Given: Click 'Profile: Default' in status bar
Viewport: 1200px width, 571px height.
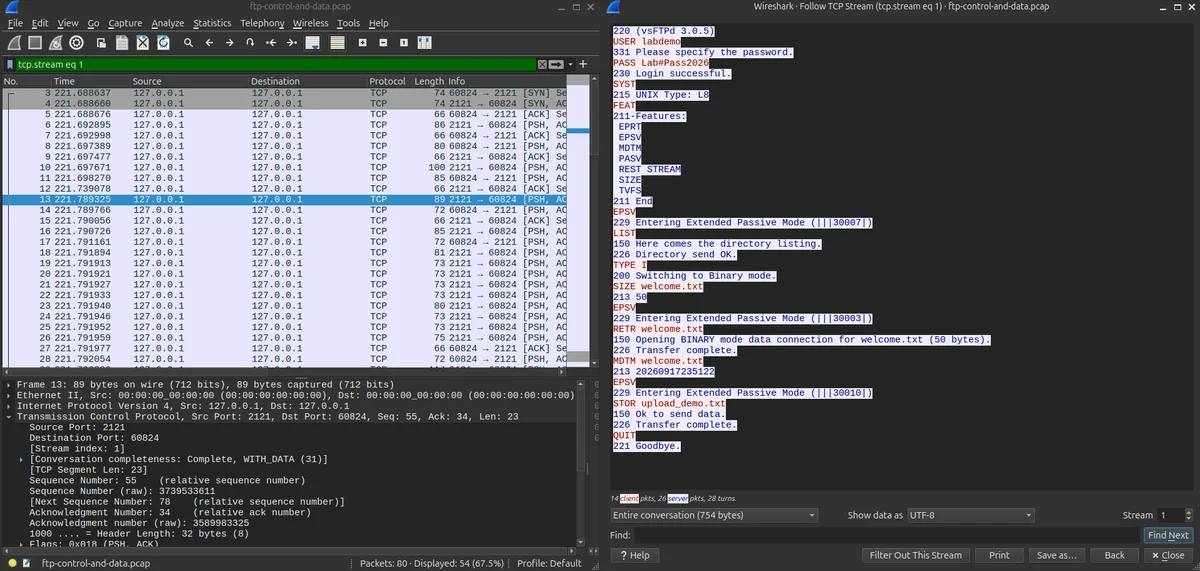Looking at the screenshot, I should tap(549, 563).
